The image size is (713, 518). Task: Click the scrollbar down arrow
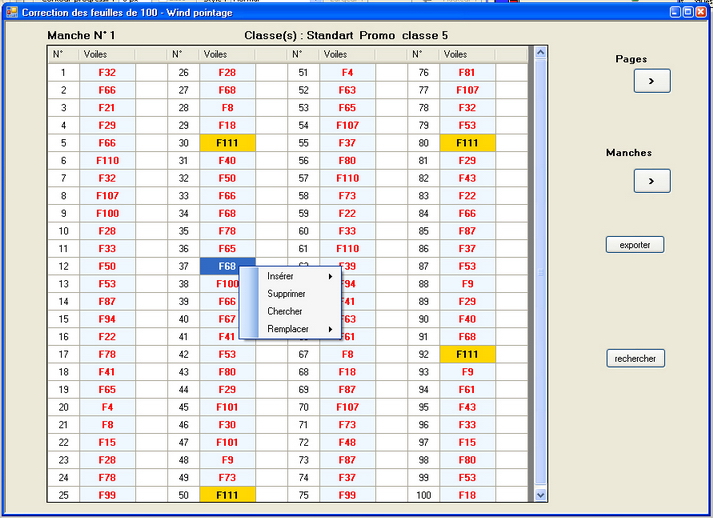[541, 494]
